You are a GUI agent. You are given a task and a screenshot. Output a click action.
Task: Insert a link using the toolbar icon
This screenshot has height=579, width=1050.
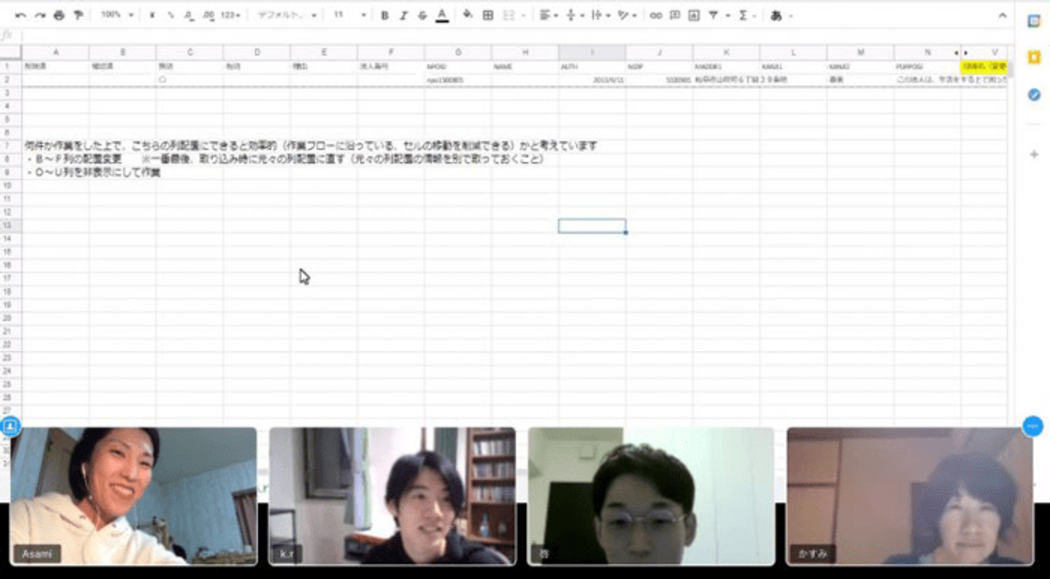click(x=656, y=16)
